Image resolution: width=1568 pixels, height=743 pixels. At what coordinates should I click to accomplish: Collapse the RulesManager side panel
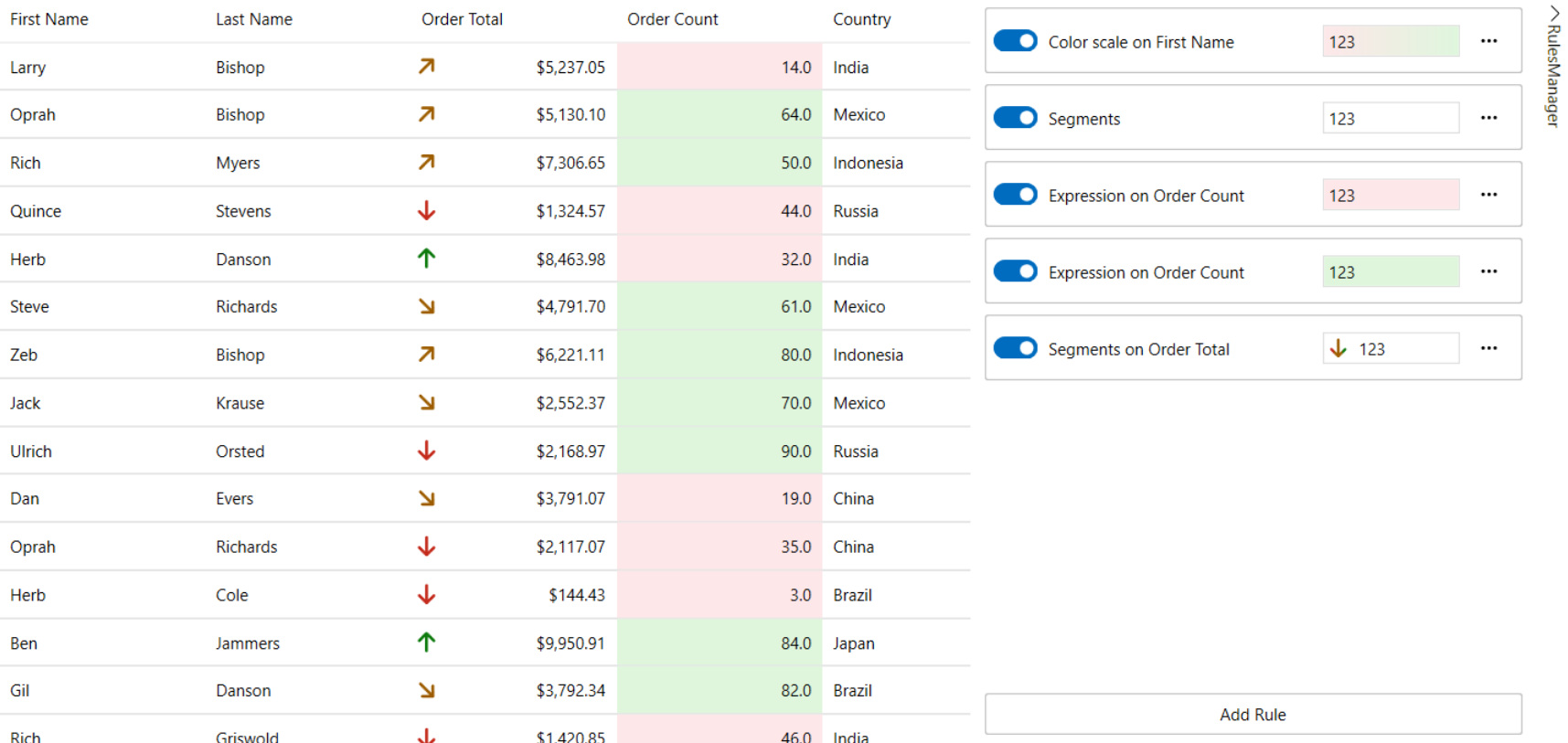[x=1553, y=13]
